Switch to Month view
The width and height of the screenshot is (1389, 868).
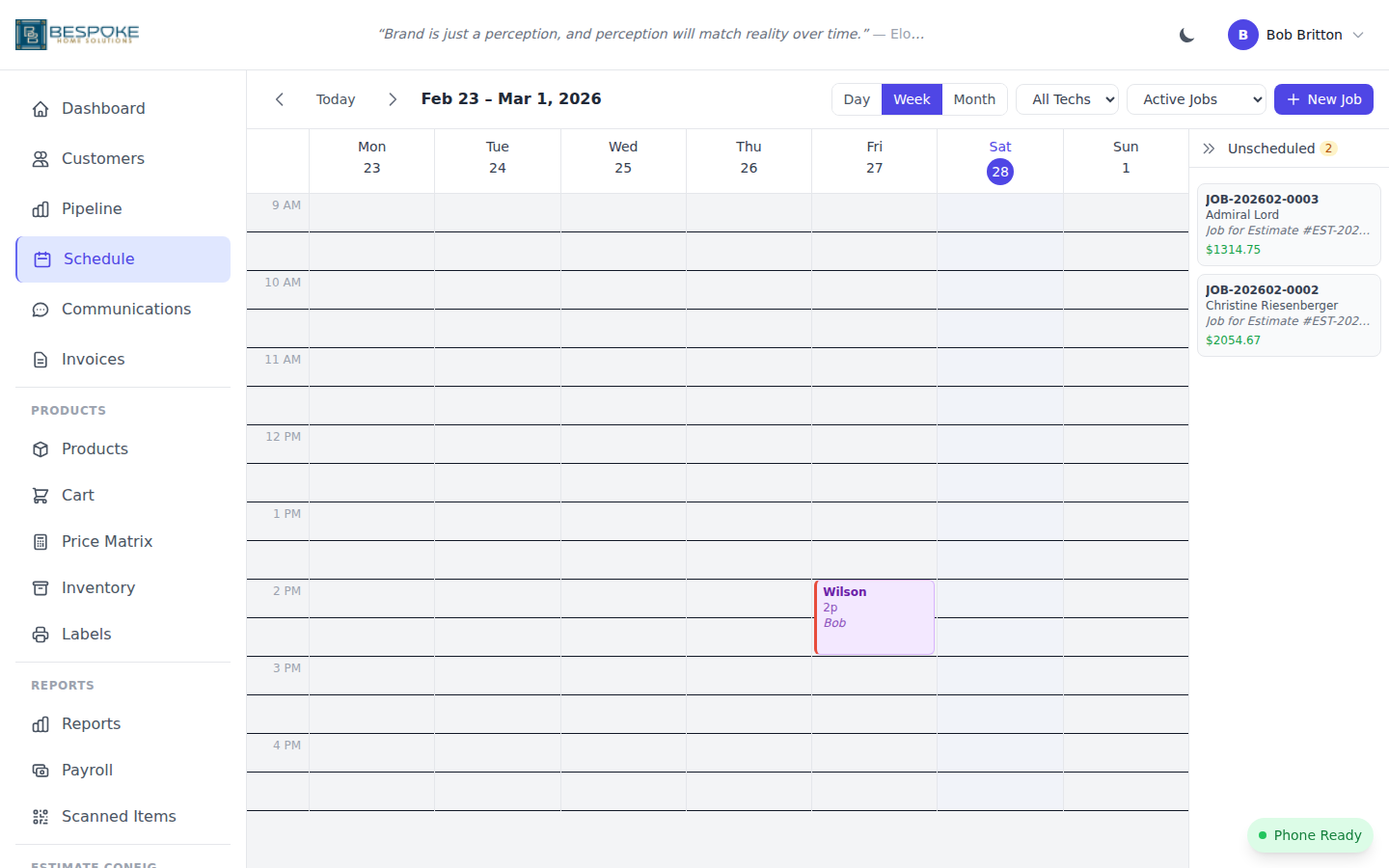point(974,98)
